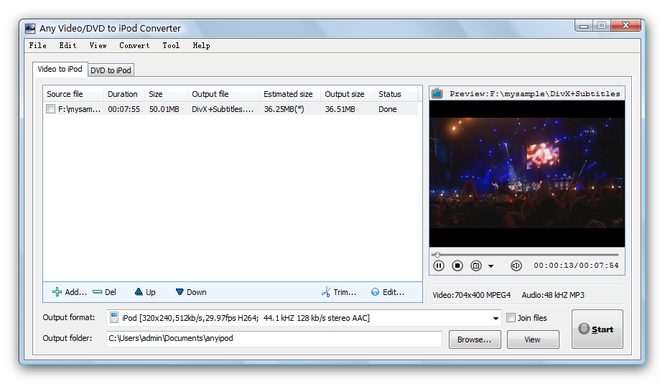Delete selected file with Del button
The image size is (665, 384).
tap(104, 292)
